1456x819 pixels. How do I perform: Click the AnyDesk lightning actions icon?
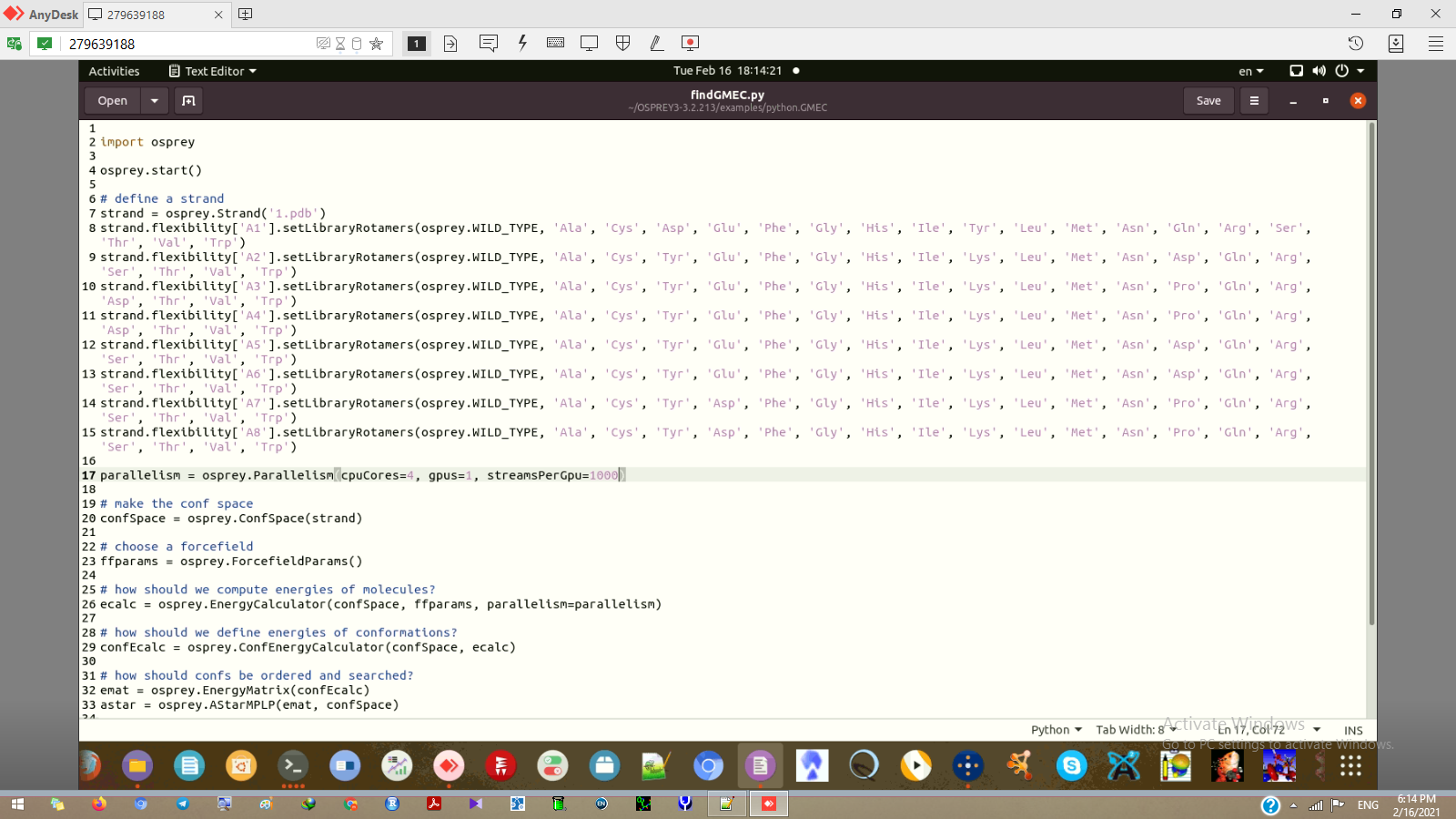(522, 43)
